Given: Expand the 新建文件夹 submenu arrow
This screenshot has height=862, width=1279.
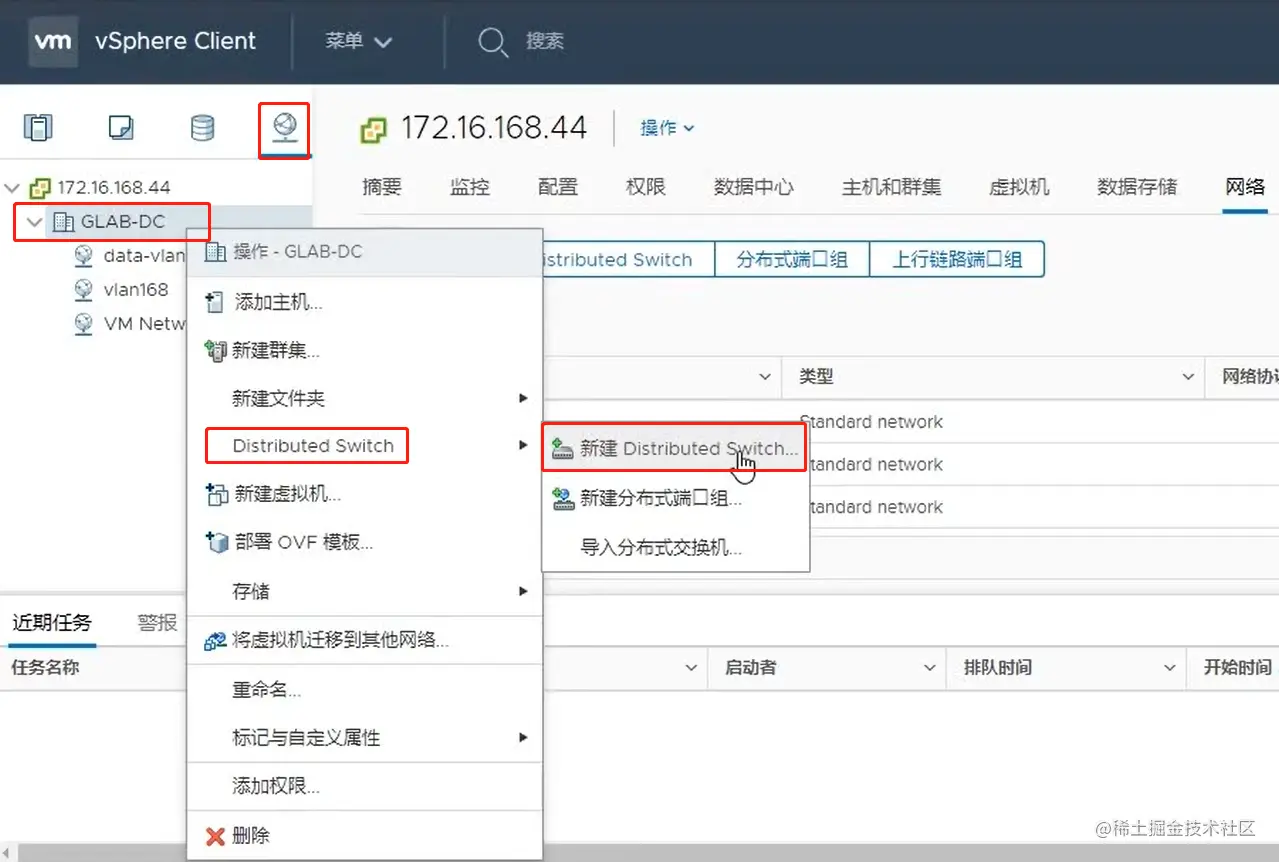Looking at the screenshot, I should (523, 398).
